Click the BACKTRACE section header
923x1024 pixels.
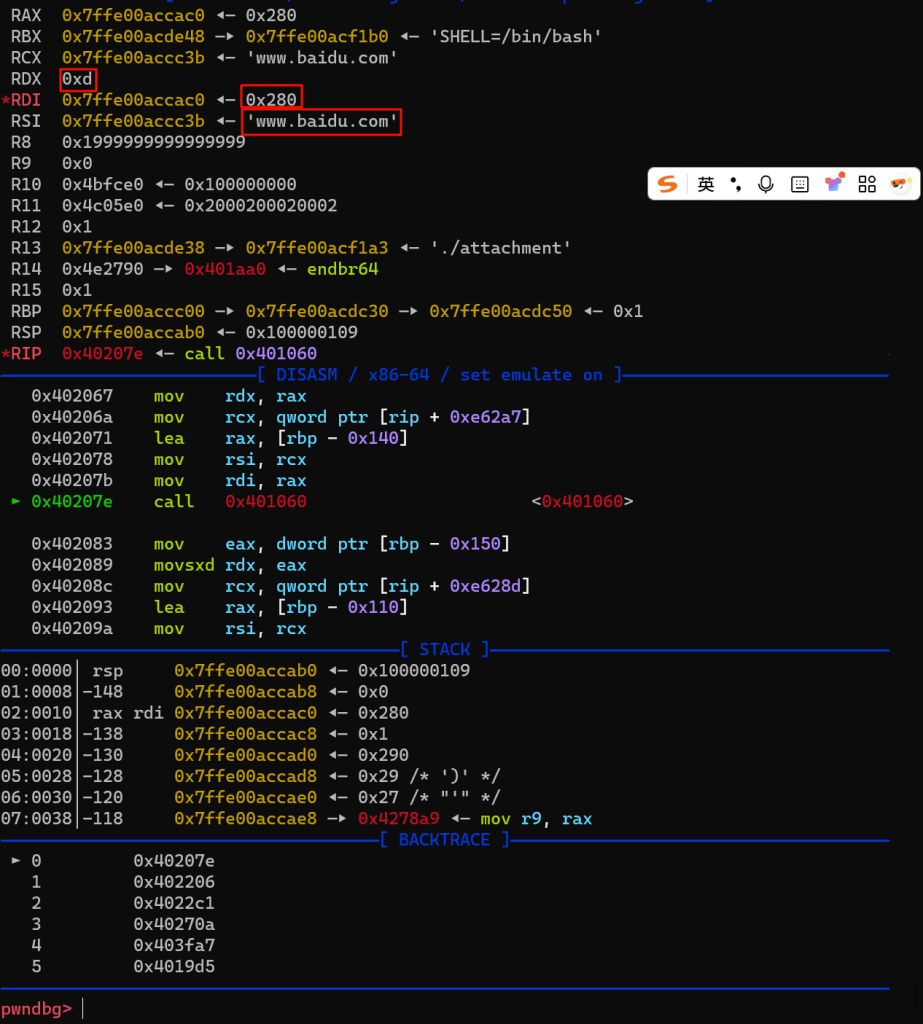click(x=444, y=839)
